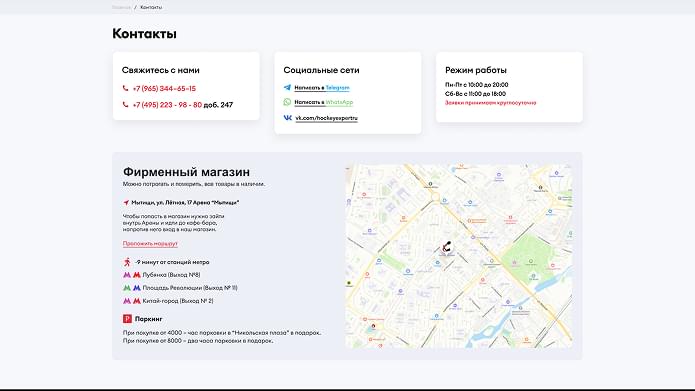Image resolution: width=695 pixels, height=391 pixels.
Task: Call the number +7 (965) 344-65-15
Action: 164,88
